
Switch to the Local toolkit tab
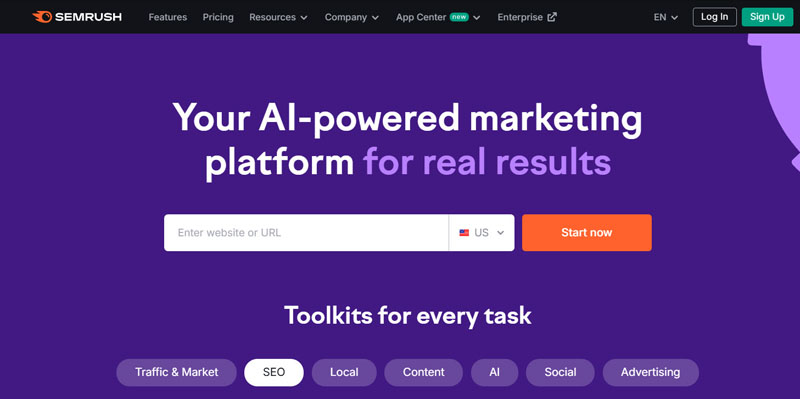tap(344, 372)
